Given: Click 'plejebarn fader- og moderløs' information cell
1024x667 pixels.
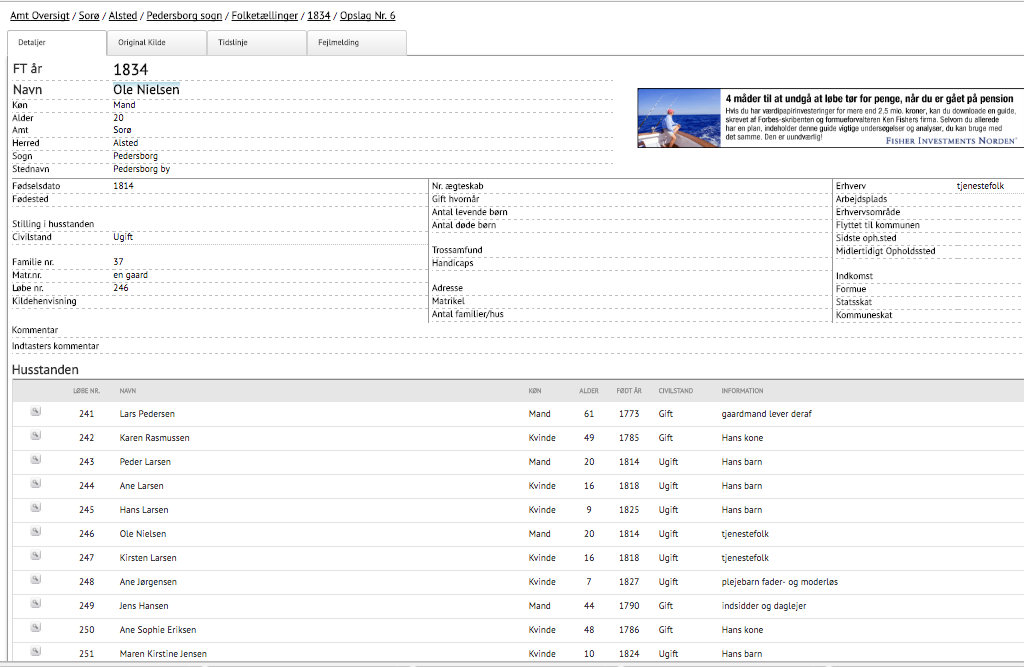Looking at the screenshot, I should (x=780, y=582).
